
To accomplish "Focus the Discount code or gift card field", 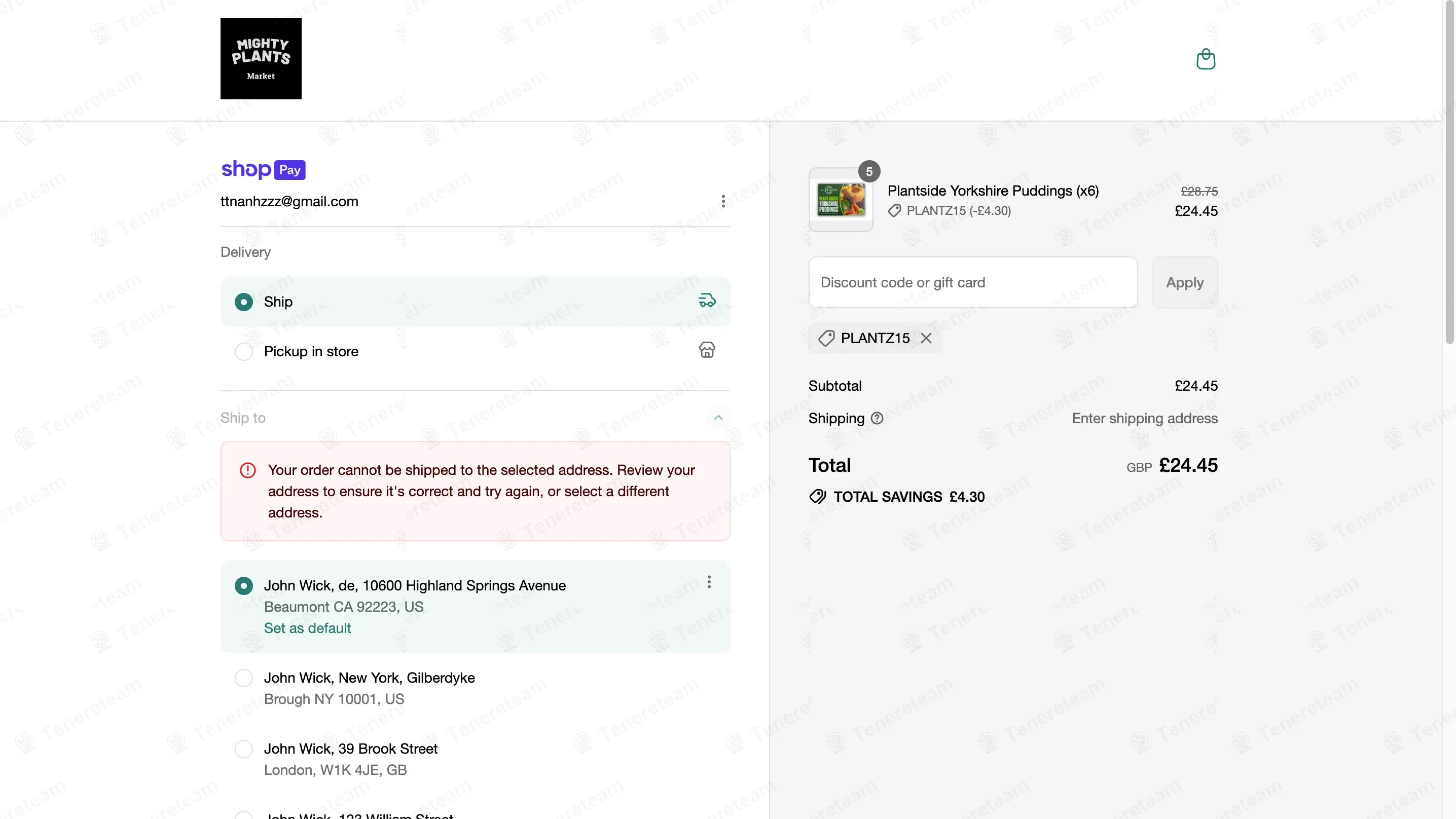I will (x=972, y=283).
